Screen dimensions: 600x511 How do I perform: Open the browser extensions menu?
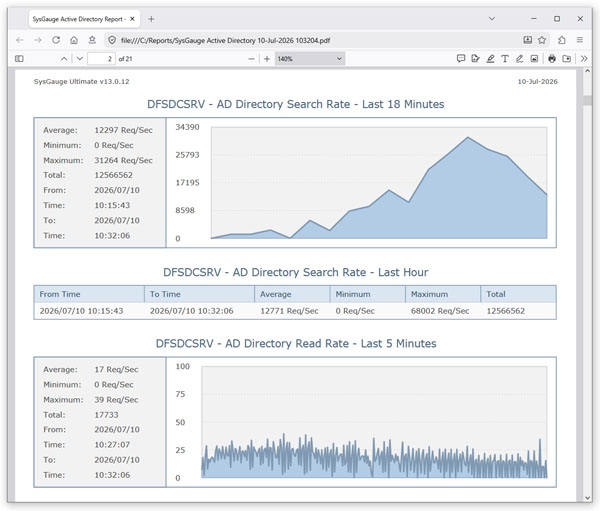[562, 40]
